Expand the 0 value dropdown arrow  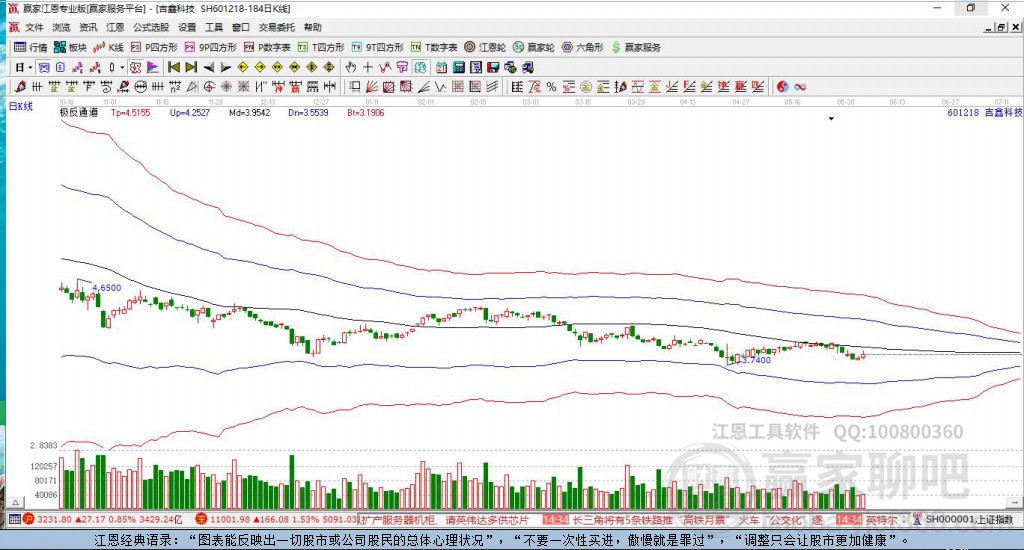tap(122, 67)
